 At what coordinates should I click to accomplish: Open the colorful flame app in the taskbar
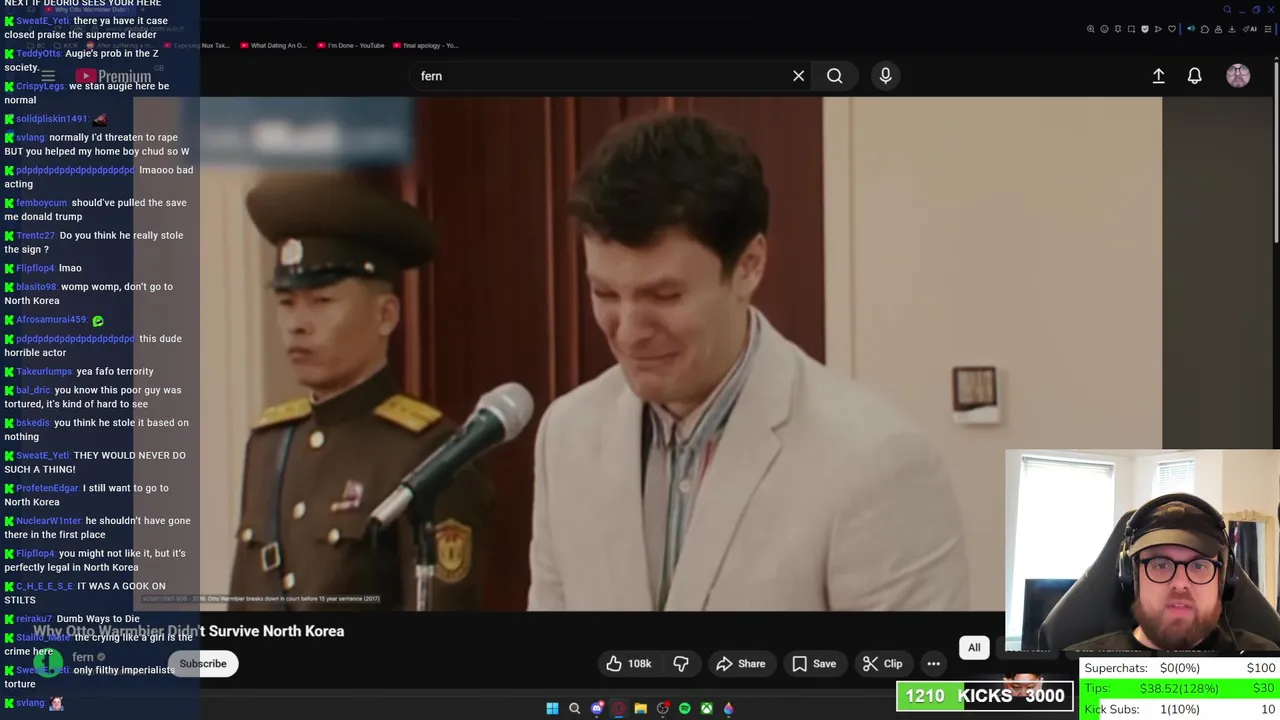point(729,708)
